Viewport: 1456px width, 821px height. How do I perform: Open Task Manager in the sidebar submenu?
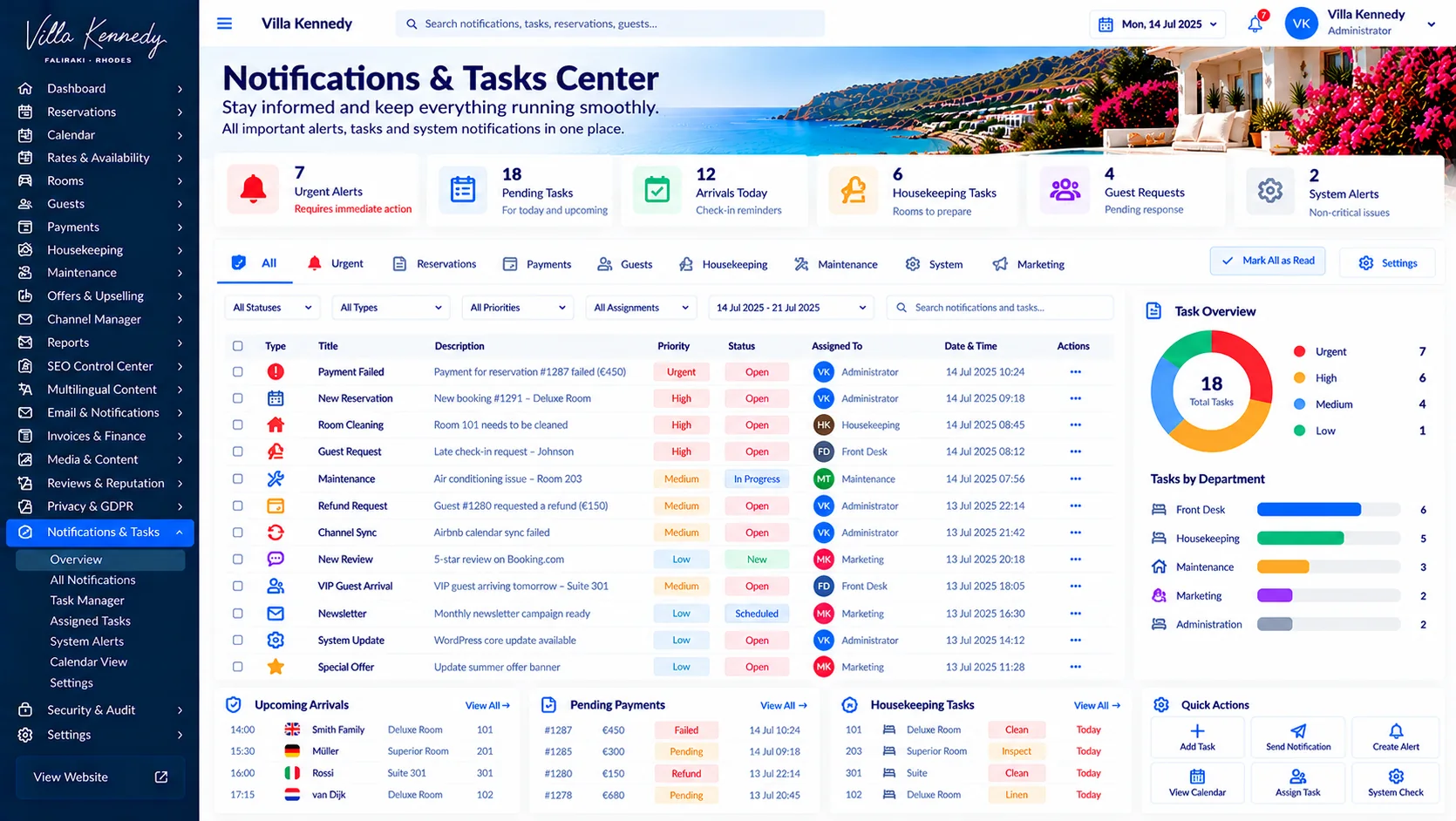click(87, 600)
